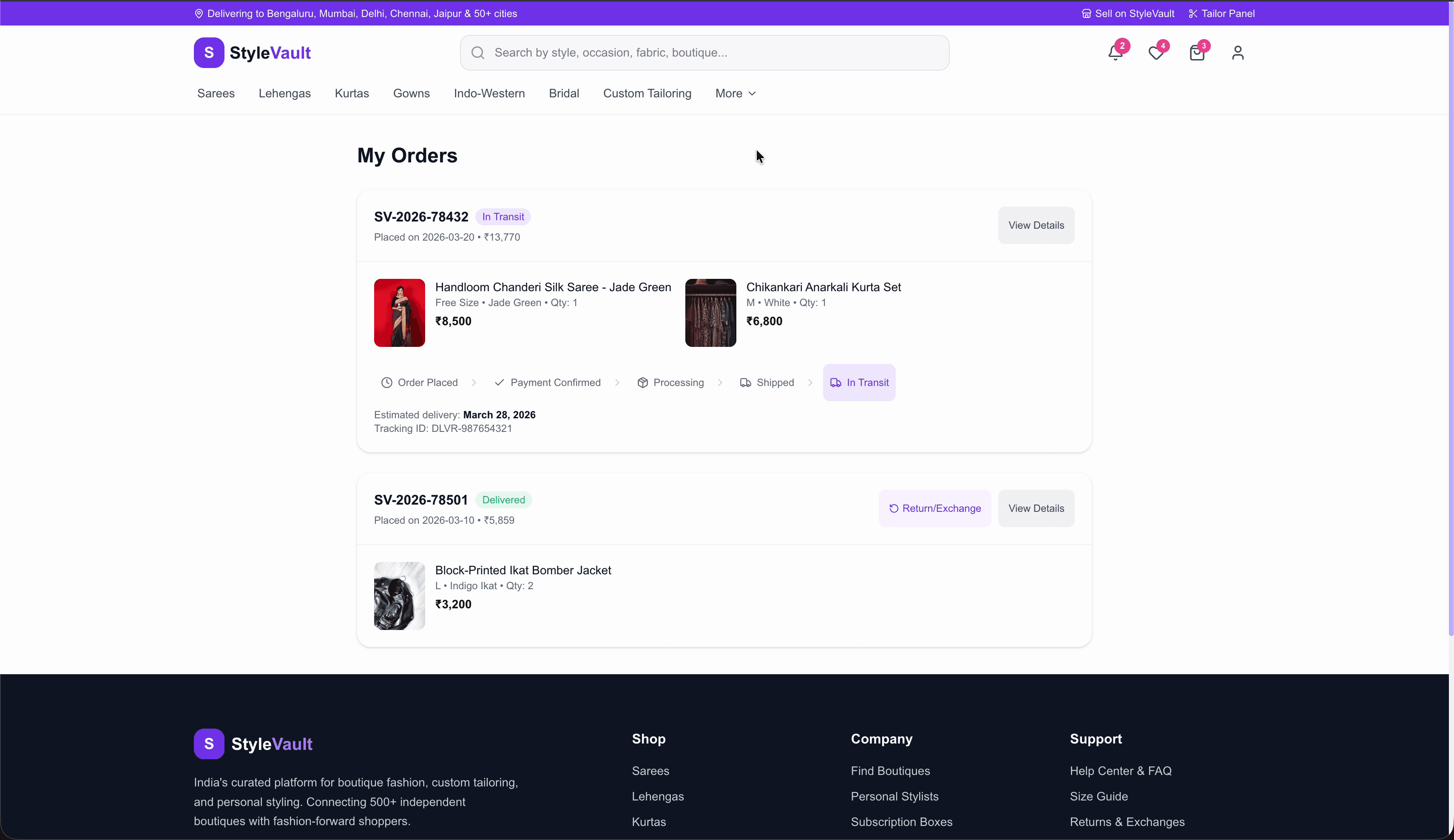Open the user account icon
This screenshot has width=1454, height=840.
click(1238, 53)
